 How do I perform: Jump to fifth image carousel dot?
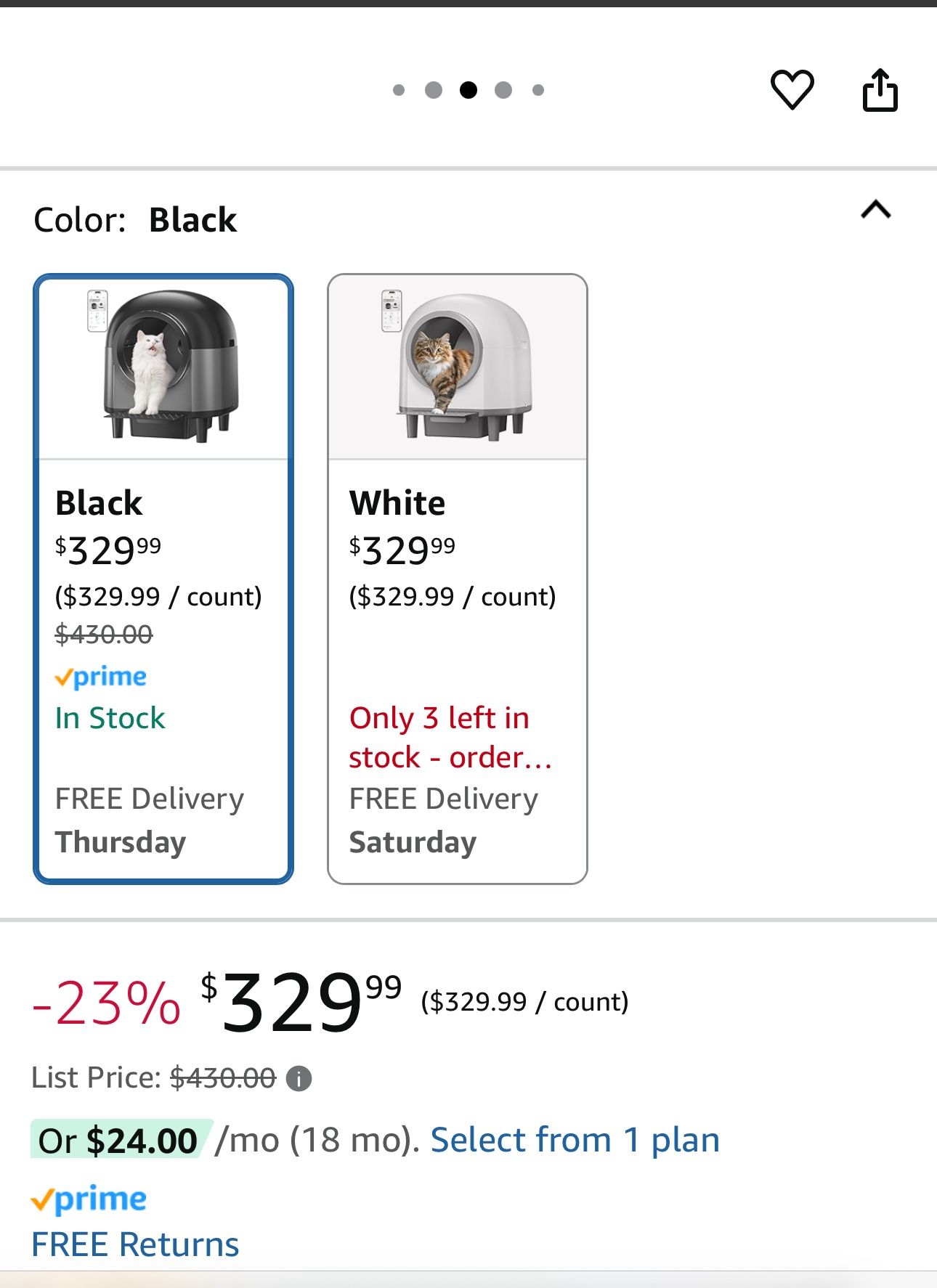[538, 90]
